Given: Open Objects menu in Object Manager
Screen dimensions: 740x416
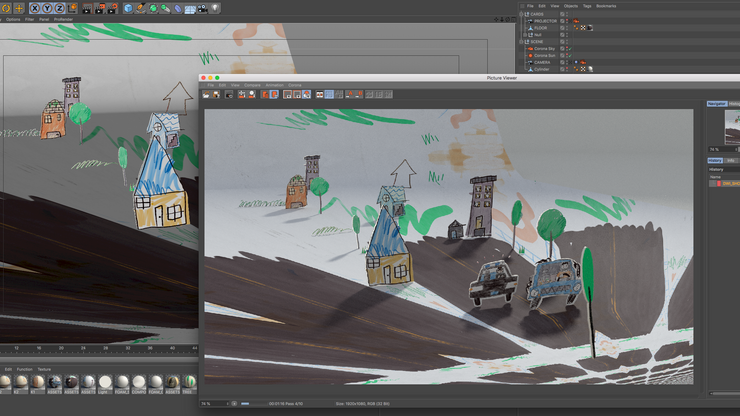Looking at the screenshot, I should click(571, 6).
